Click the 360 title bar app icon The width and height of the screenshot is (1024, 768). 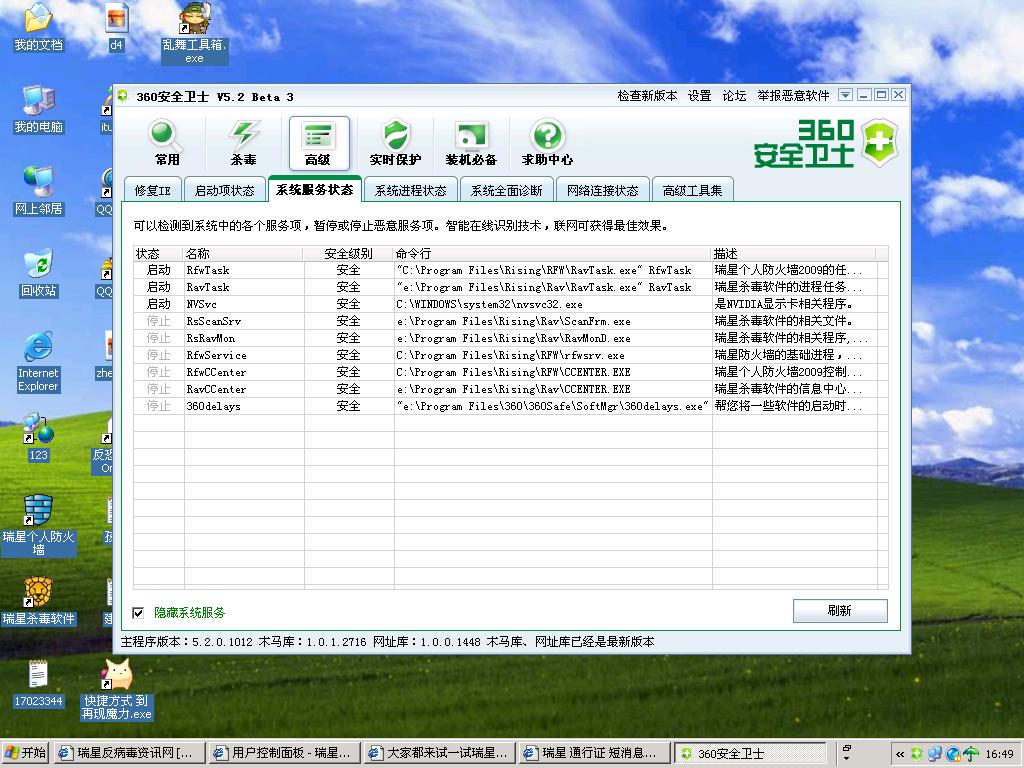pyautogui.click(x=123, y=96)
